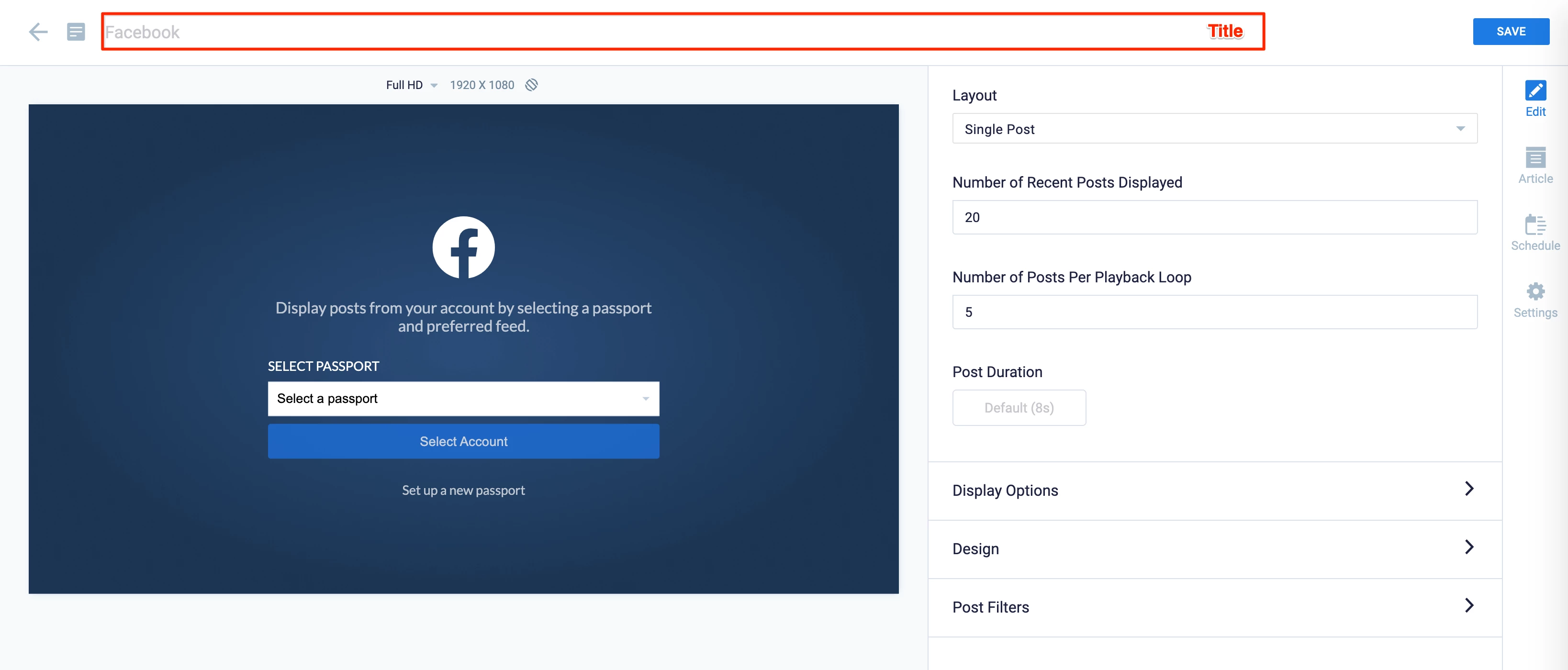Follow the Set up a new passport link
The width and height of the screenshot is (1568, 670).
click(463, 491)
